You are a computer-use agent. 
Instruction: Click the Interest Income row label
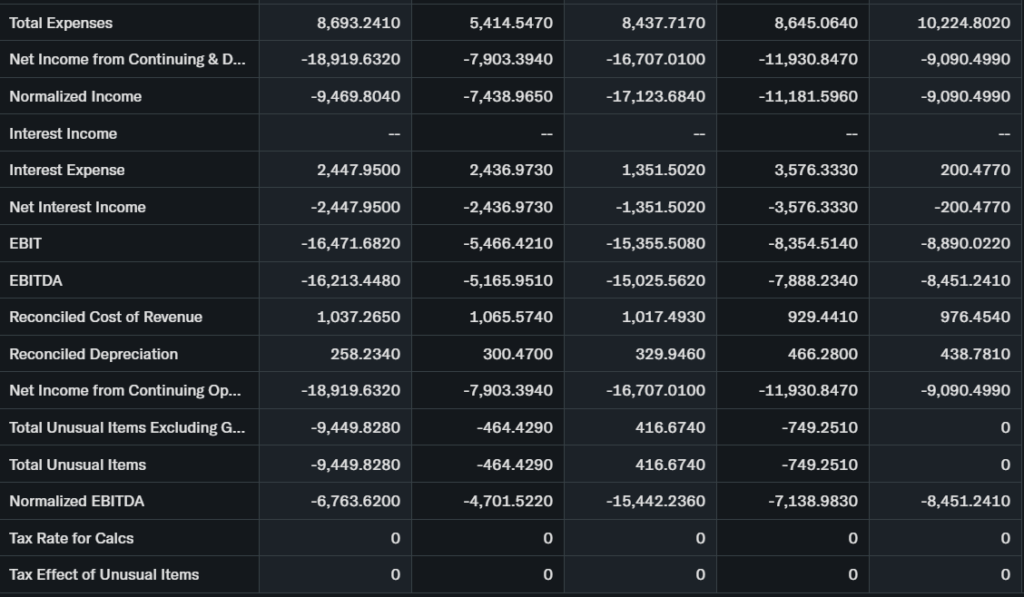click(x=63, y=134)
